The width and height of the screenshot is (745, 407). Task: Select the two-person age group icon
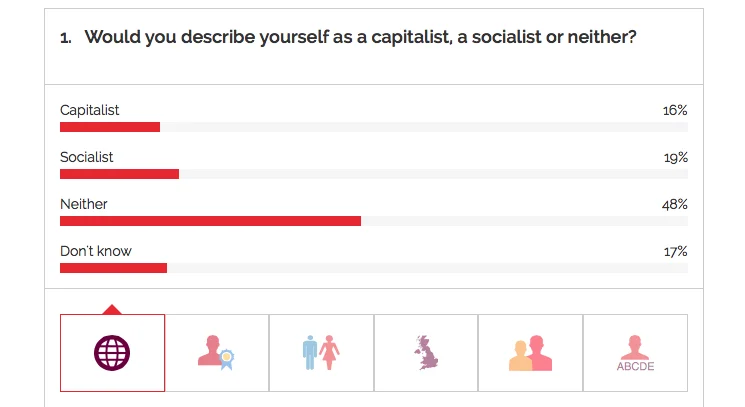(530, 353)
